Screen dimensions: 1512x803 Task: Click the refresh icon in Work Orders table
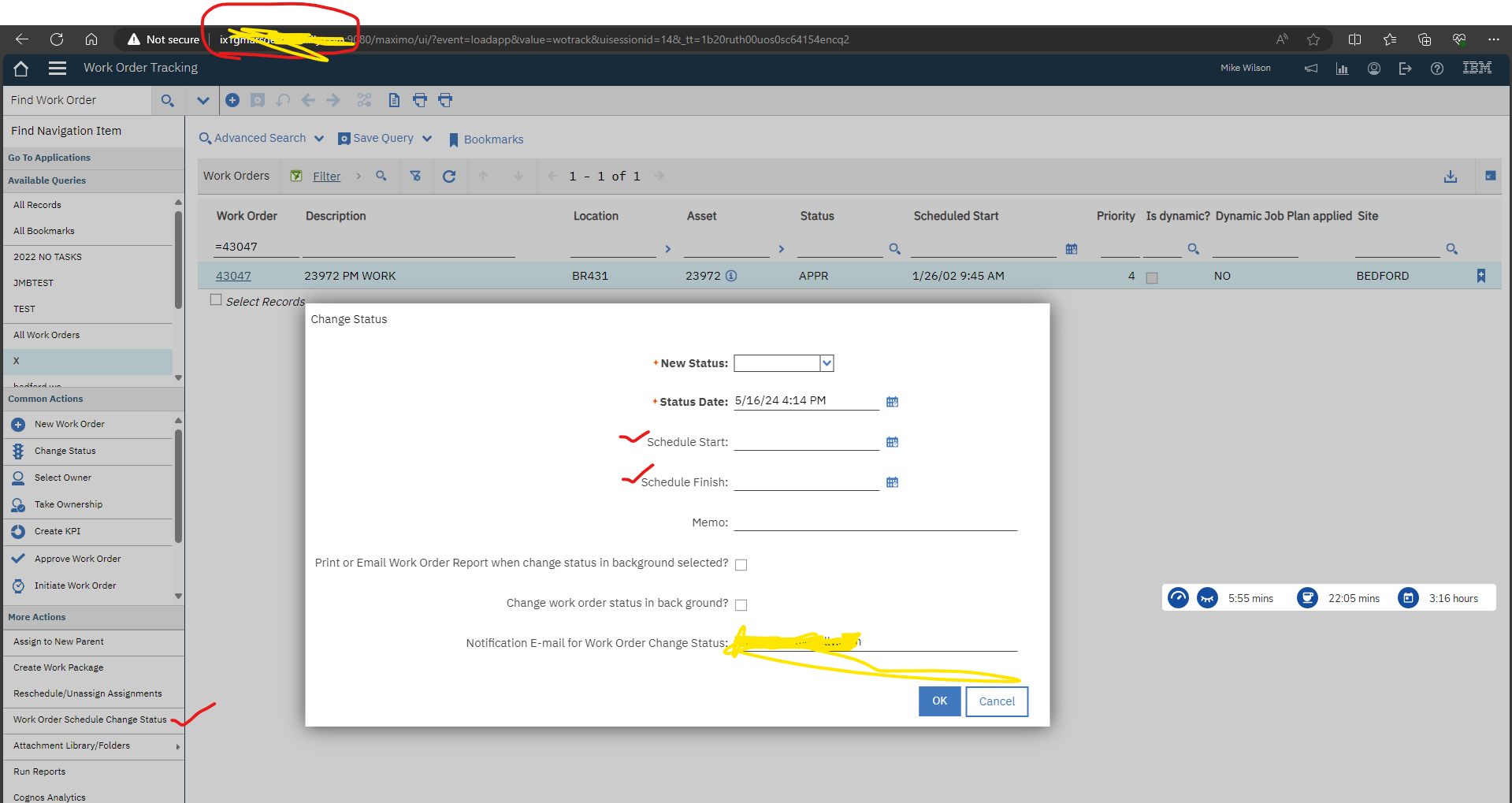pyautogui.click(x=449, y=177)
